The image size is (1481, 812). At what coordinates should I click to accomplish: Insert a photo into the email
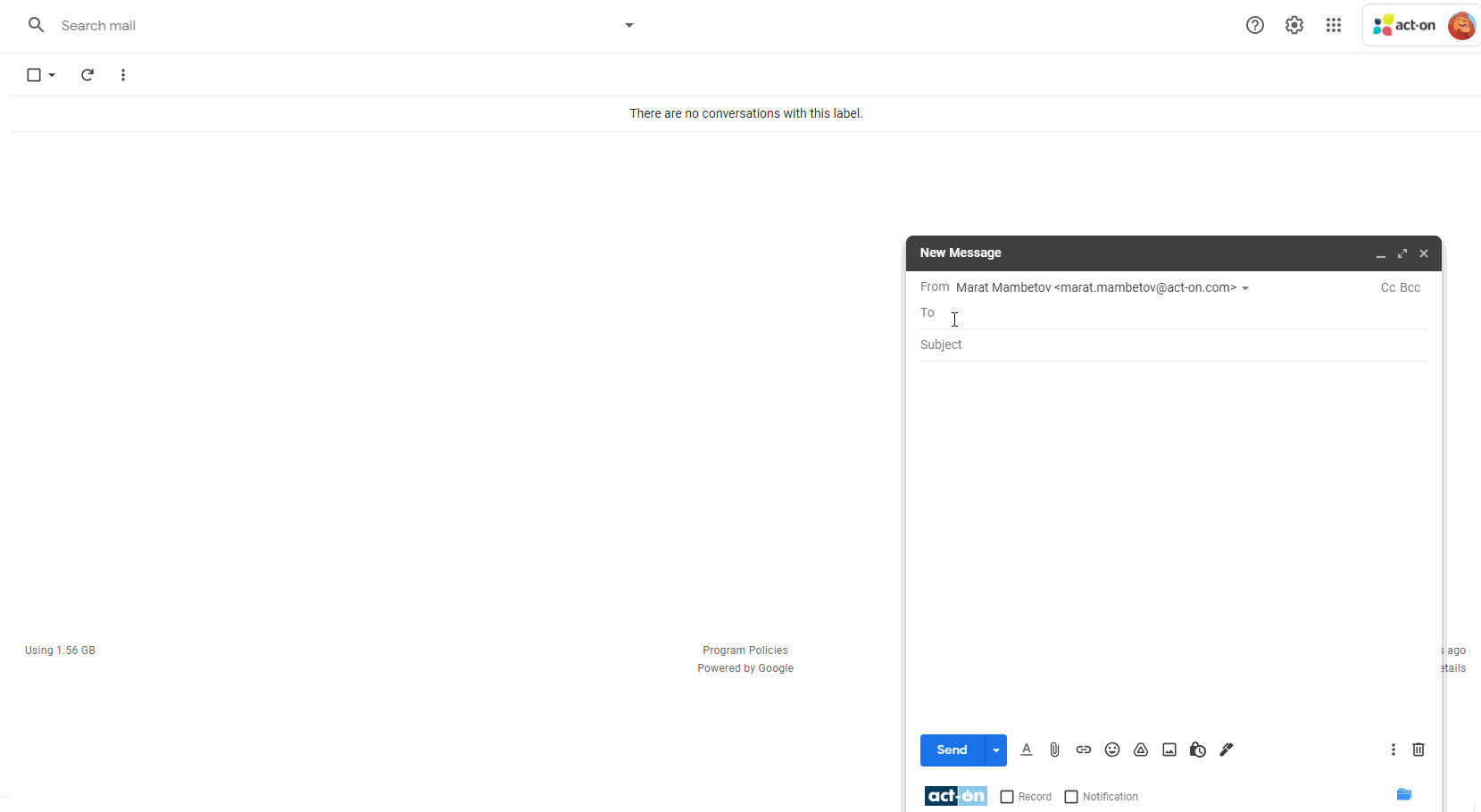point(1169,750)
